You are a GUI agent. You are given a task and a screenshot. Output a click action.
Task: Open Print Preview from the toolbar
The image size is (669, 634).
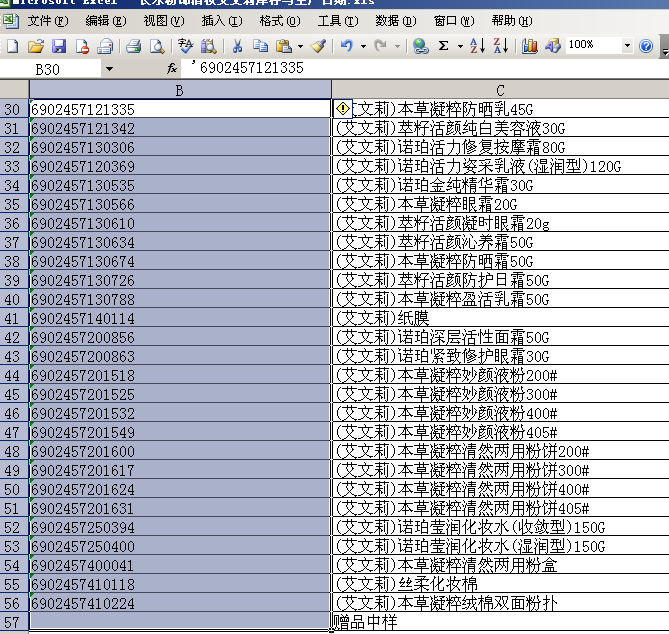[157, 46]
